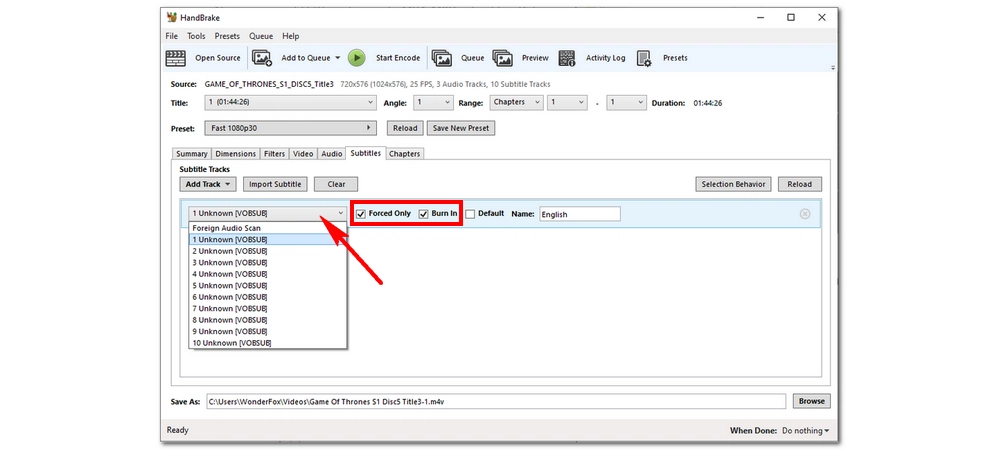Open the File menu

click(x=171, y=36)
